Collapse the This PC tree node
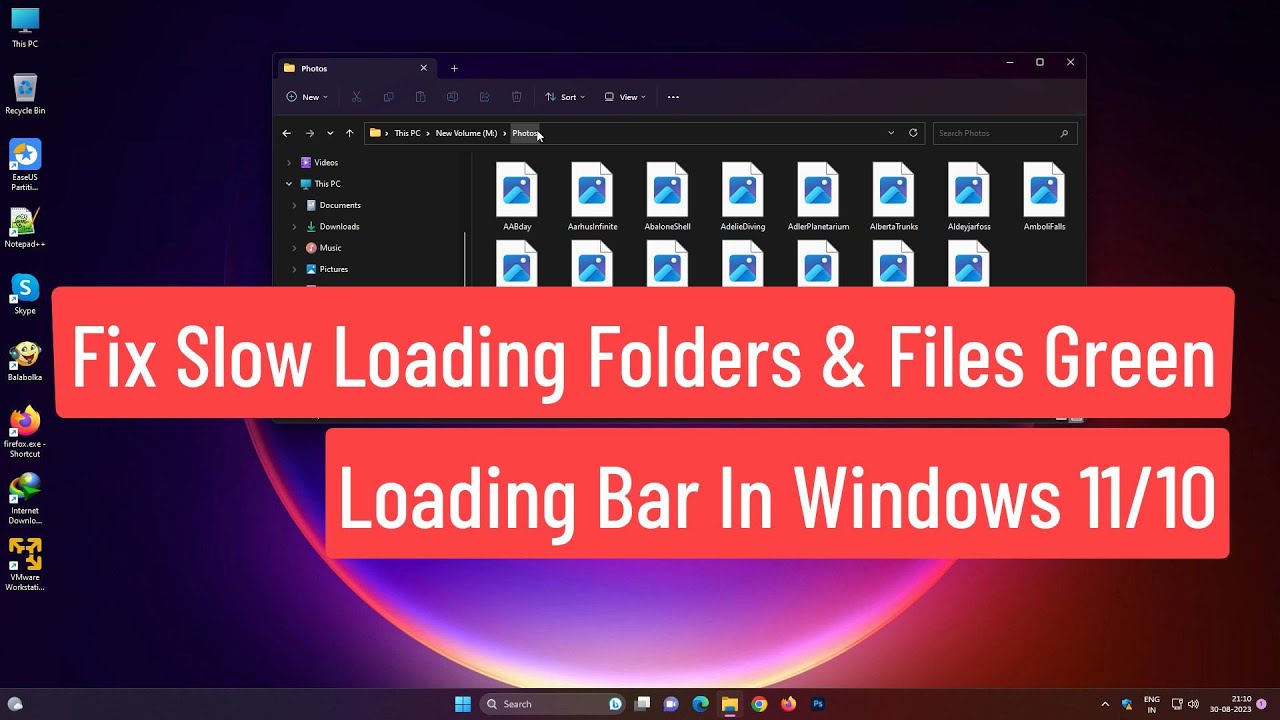The height and width of the screenshot is (720, 1280). tap(289, 184)
